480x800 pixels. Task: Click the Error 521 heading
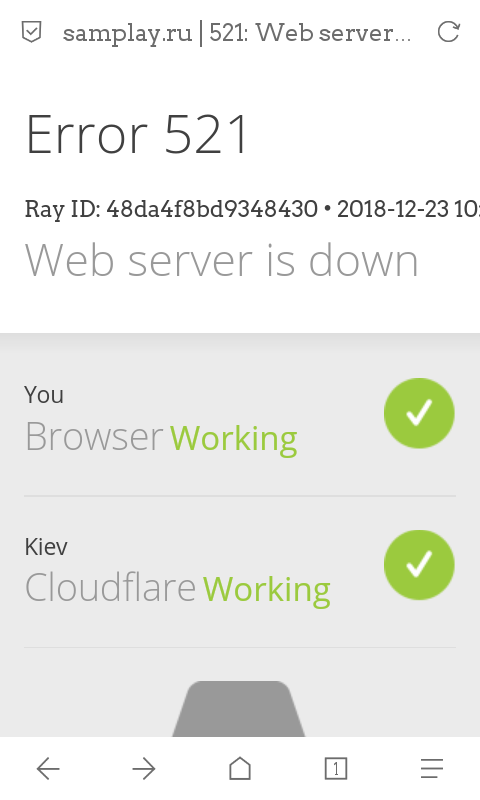(137, 134)
